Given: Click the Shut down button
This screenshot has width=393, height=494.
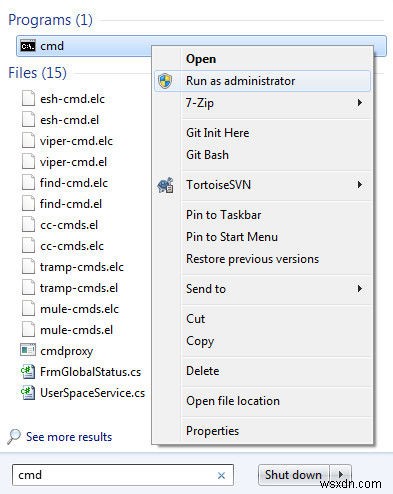Looking at the screenshot, I should tap(294, 474).
